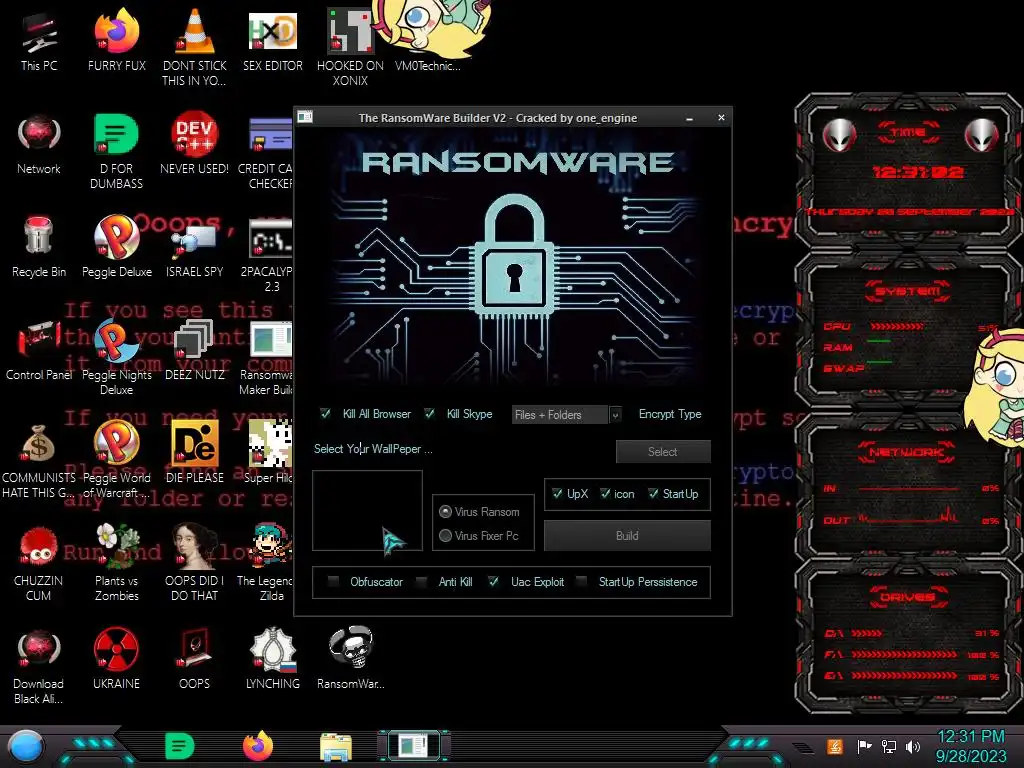Click the Build button
This screenshot has height=768, width=1024.
627,536
